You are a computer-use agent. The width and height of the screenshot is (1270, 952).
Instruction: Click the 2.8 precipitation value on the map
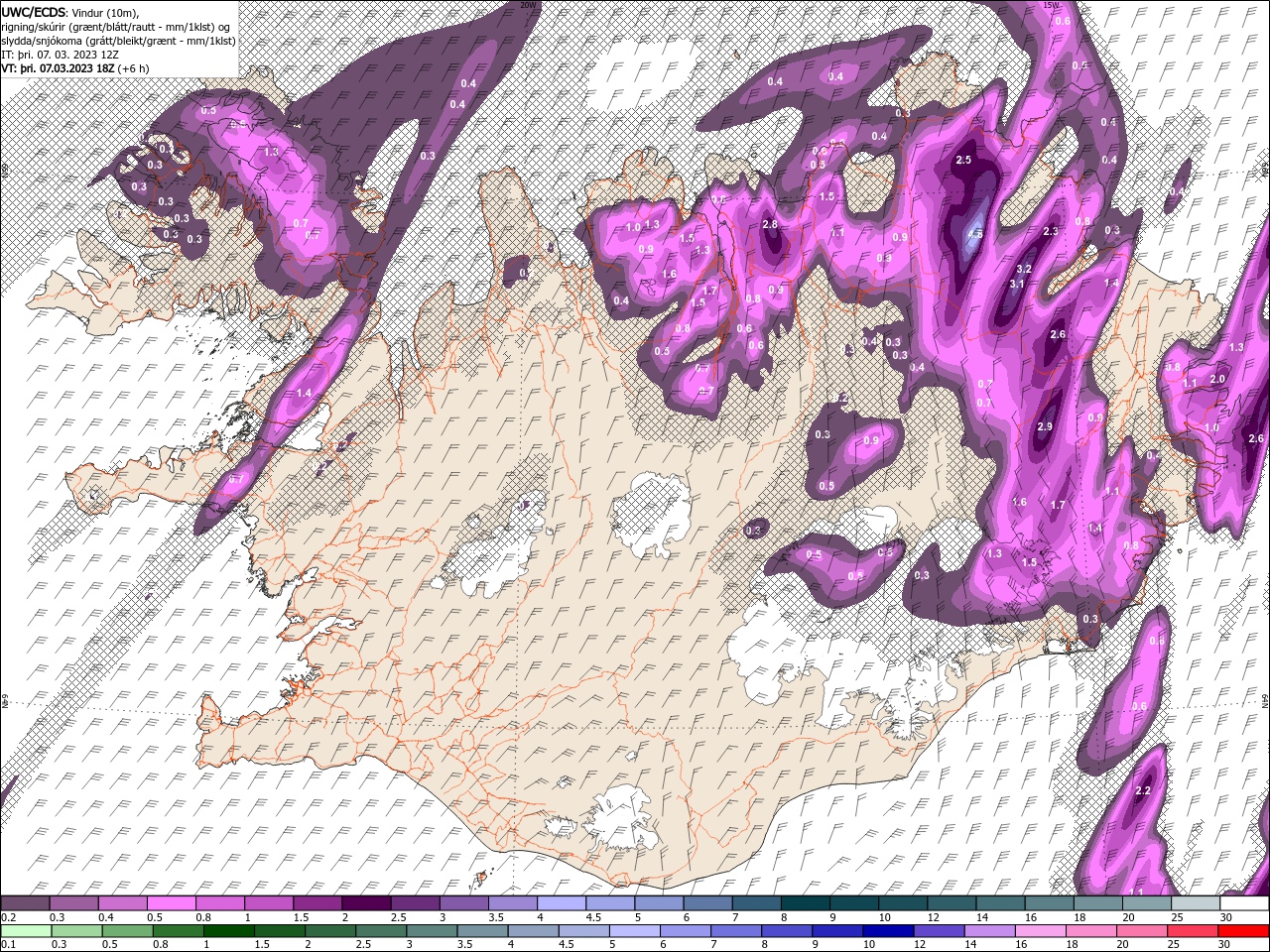click(770, 224)
